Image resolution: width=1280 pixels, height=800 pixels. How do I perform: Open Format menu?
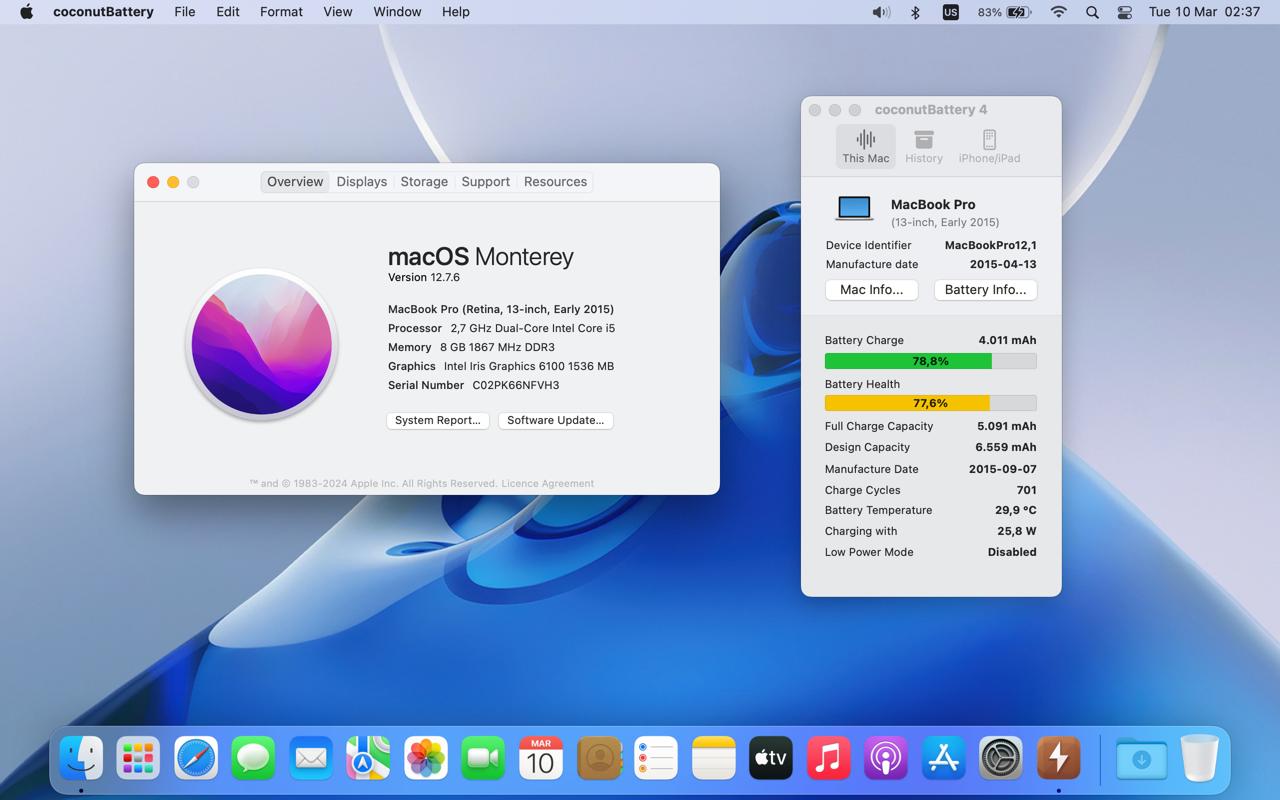[281, 12]
